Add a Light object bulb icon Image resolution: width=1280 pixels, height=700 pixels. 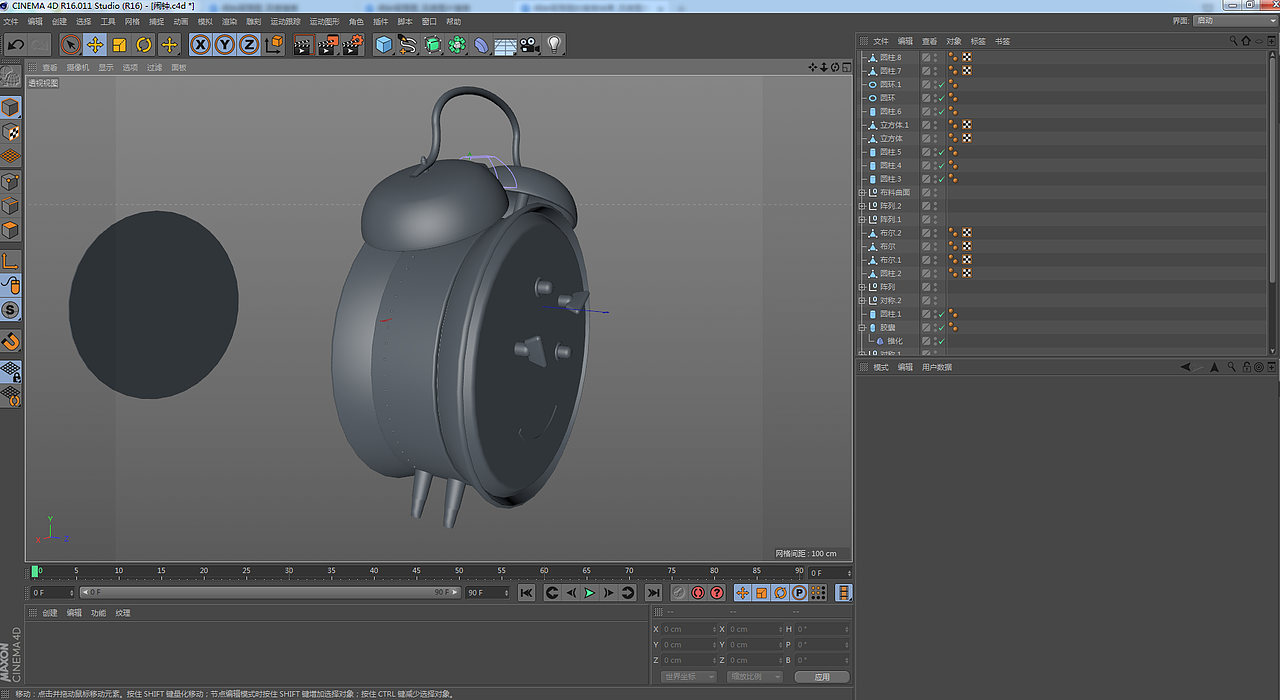(554, 44)
